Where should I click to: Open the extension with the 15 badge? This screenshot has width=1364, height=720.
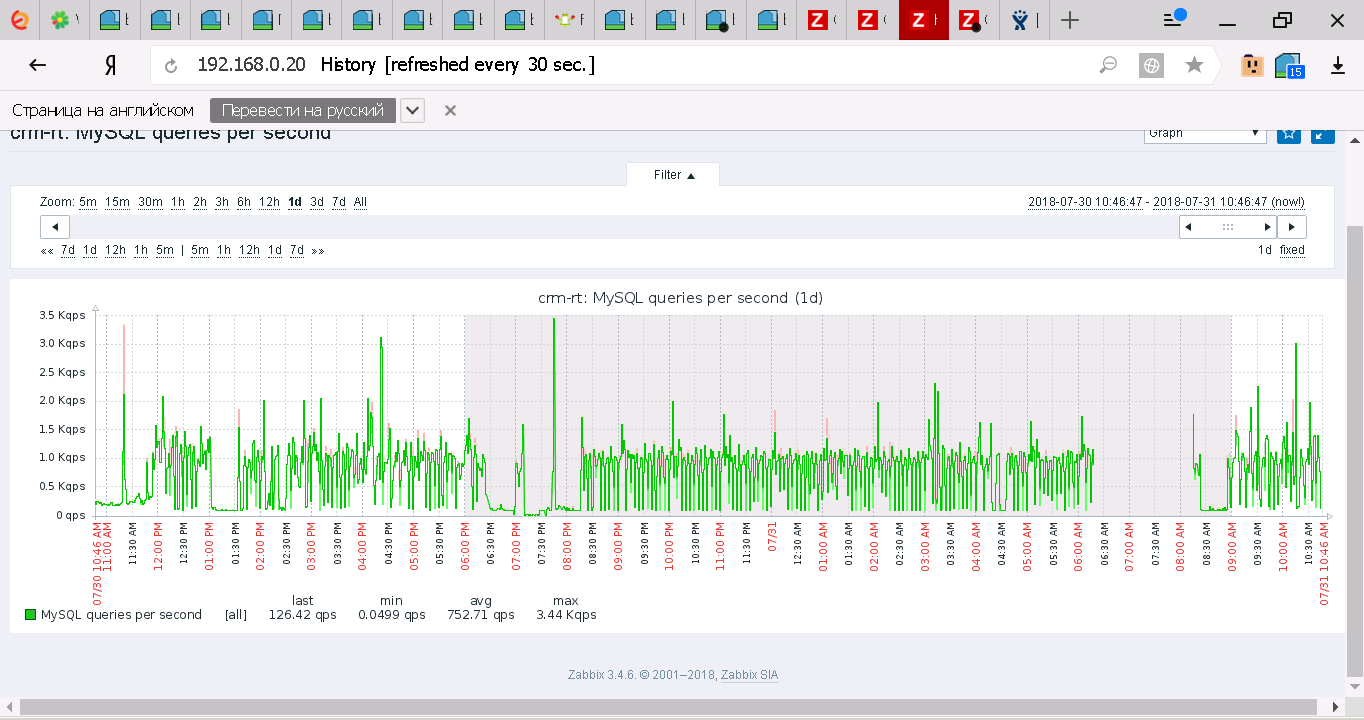pyautogui.click(x=1290, y=65)
